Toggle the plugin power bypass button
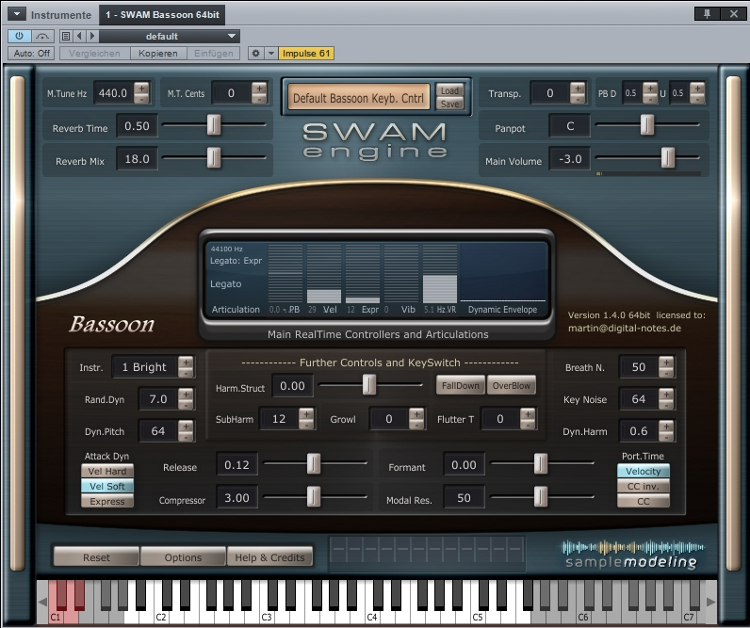 (x=20, y=36)
